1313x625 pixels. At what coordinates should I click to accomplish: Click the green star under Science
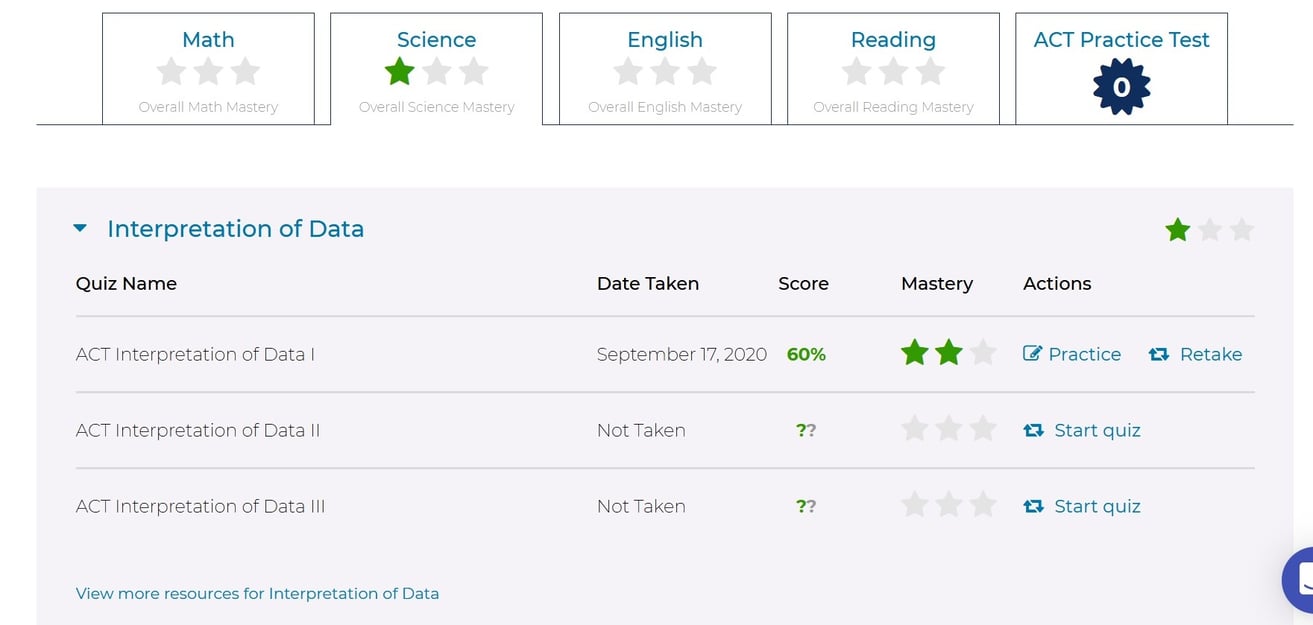[x=399, y=71]
